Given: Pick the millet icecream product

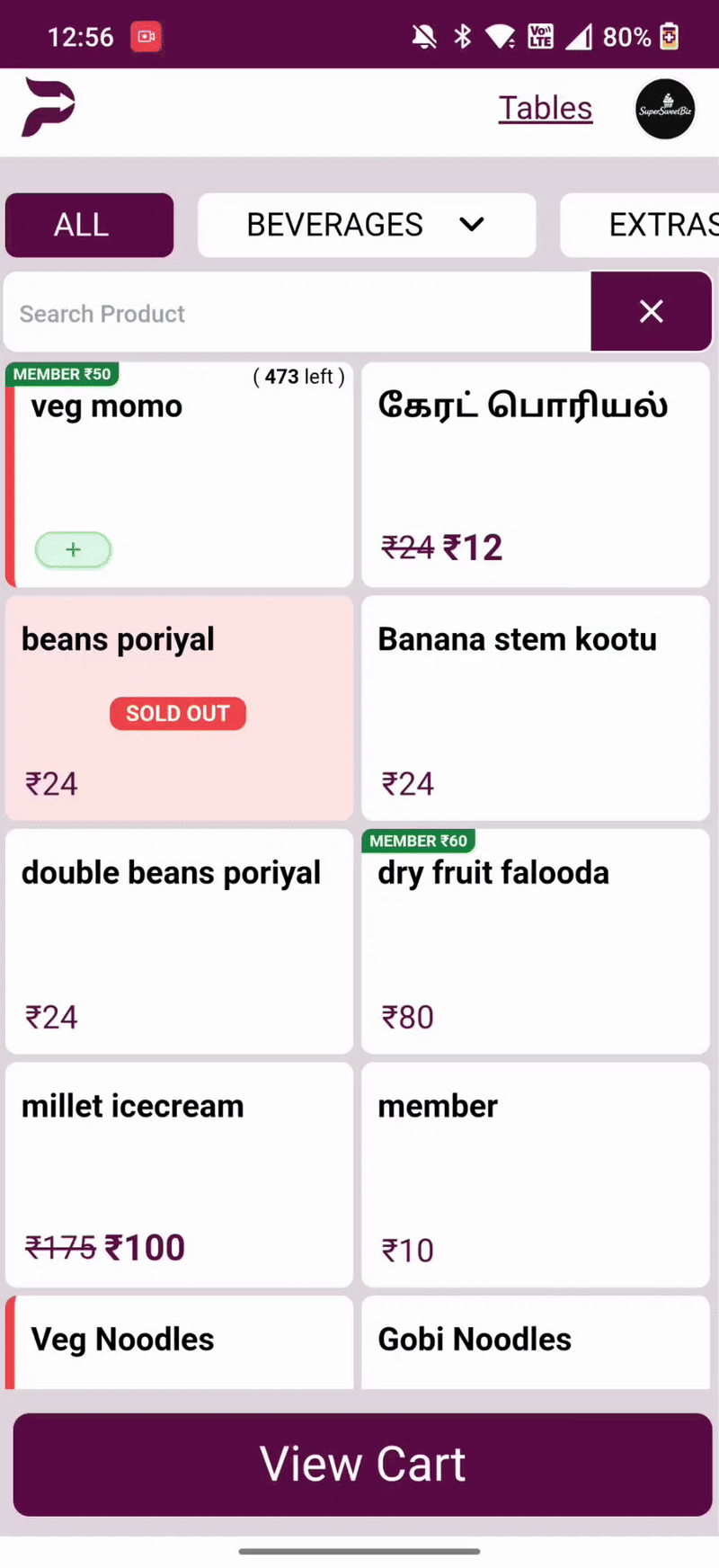Looking at the screenshot, I should pos(179,1174).
